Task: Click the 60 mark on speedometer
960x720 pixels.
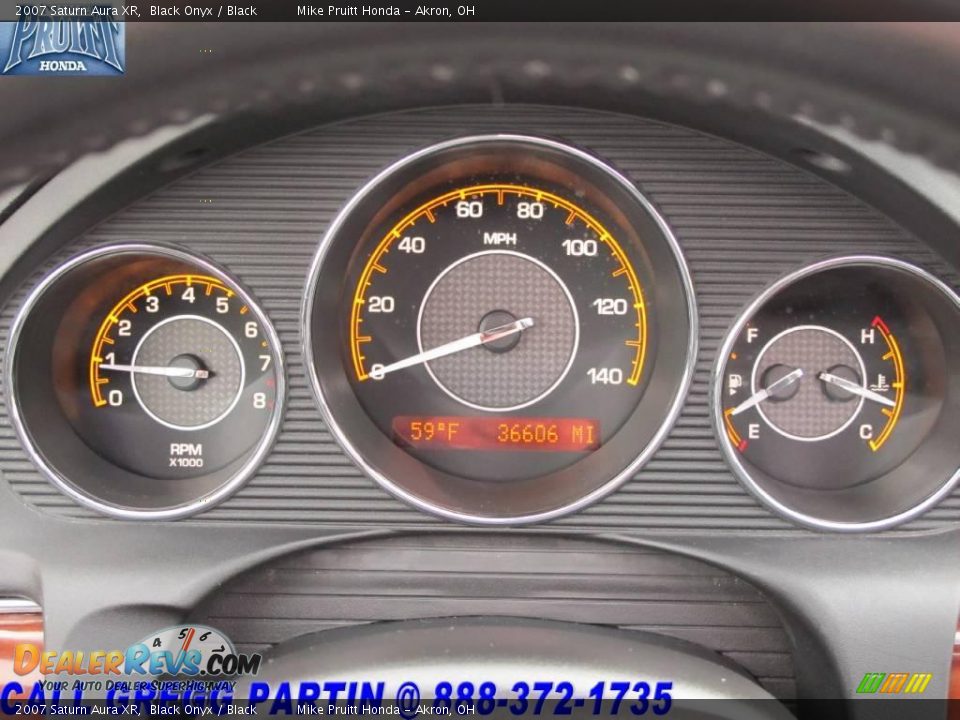Action: (469, 209)
